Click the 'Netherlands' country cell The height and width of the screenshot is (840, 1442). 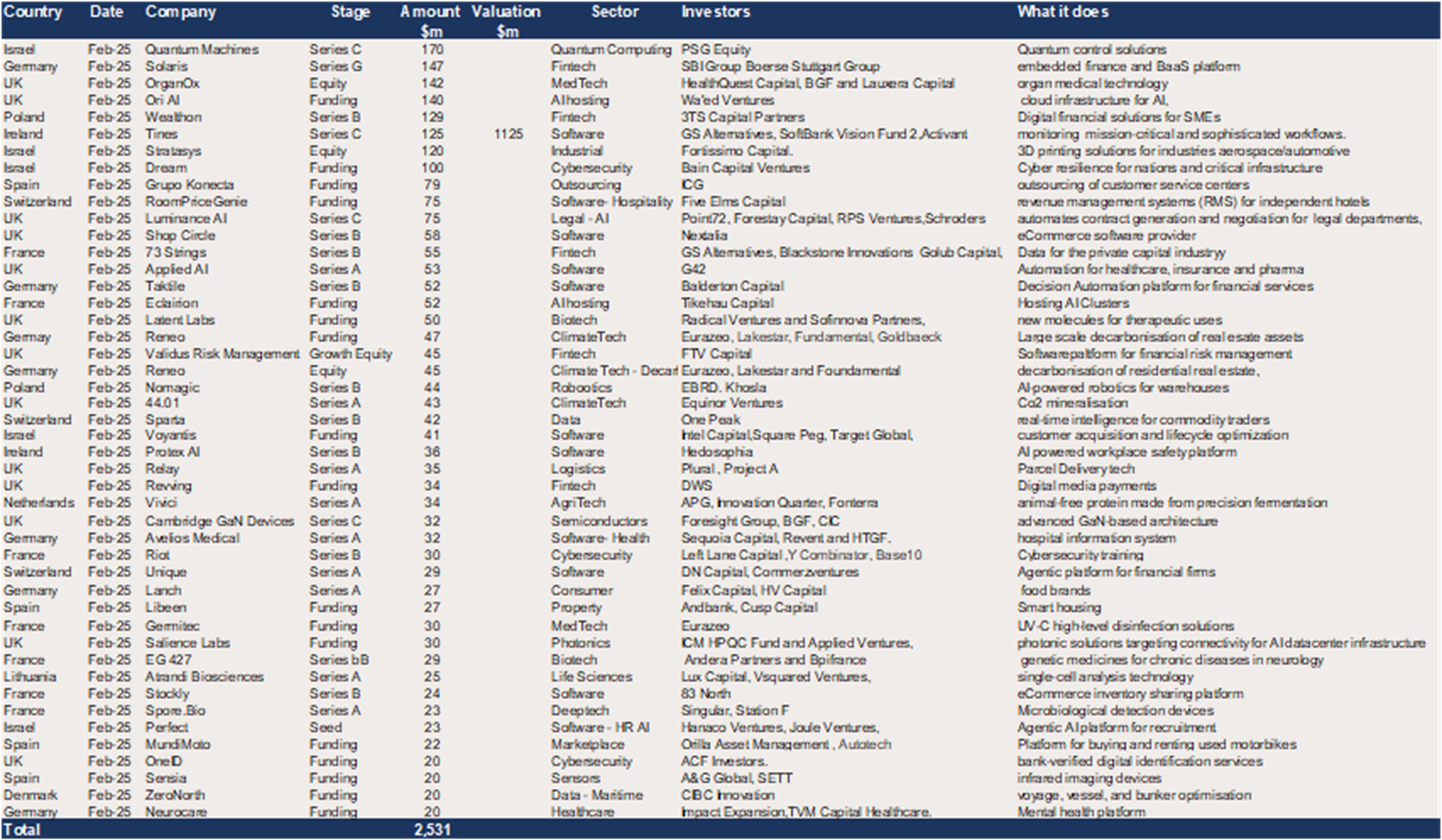(38, 503)
